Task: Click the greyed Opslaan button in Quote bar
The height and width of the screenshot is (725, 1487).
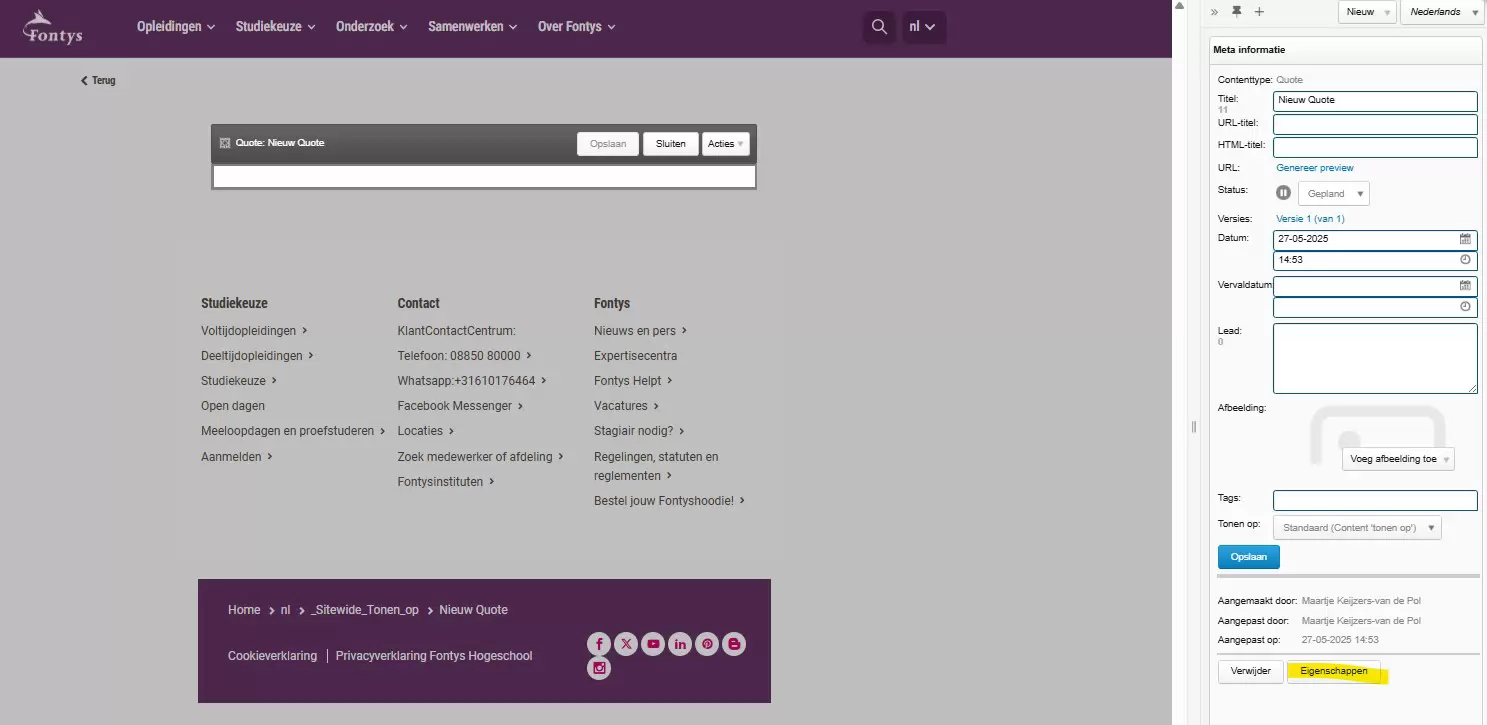Action: (608, 144)
